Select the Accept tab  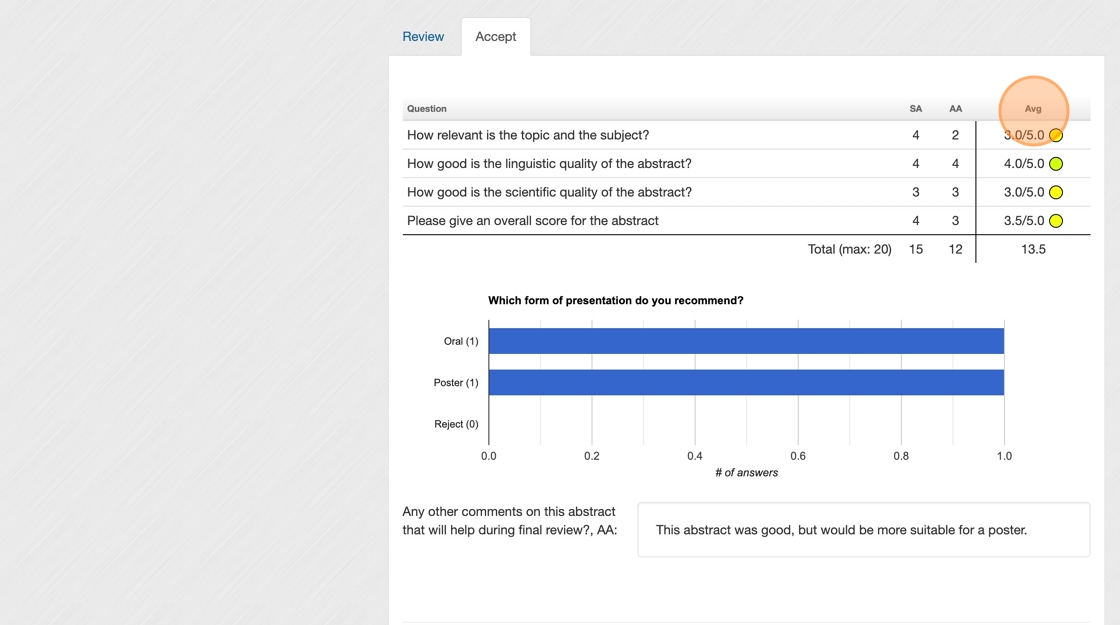496,37
